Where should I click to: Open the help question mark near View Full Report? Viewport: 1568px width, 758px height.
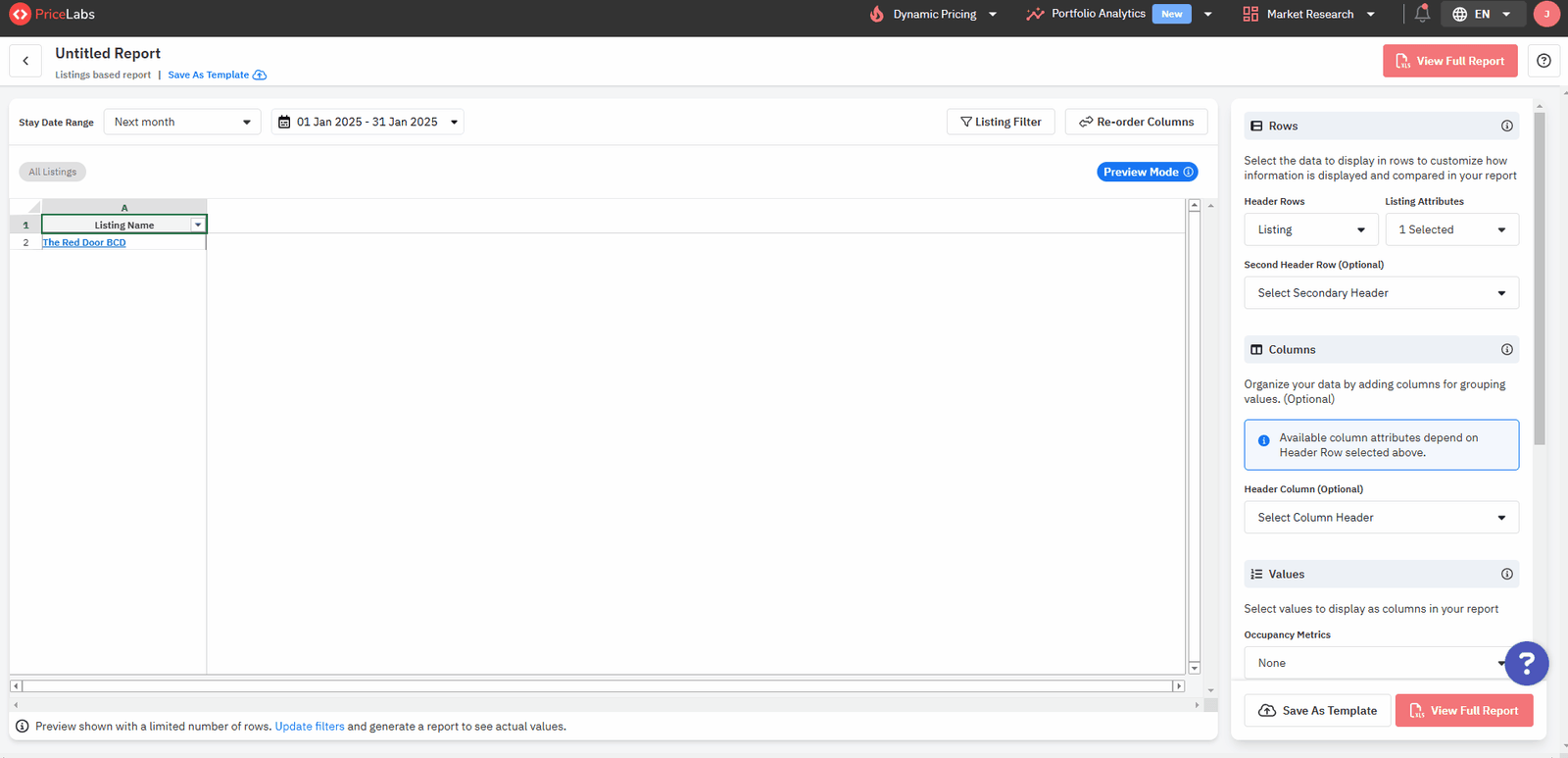(x=1543, y=61)
